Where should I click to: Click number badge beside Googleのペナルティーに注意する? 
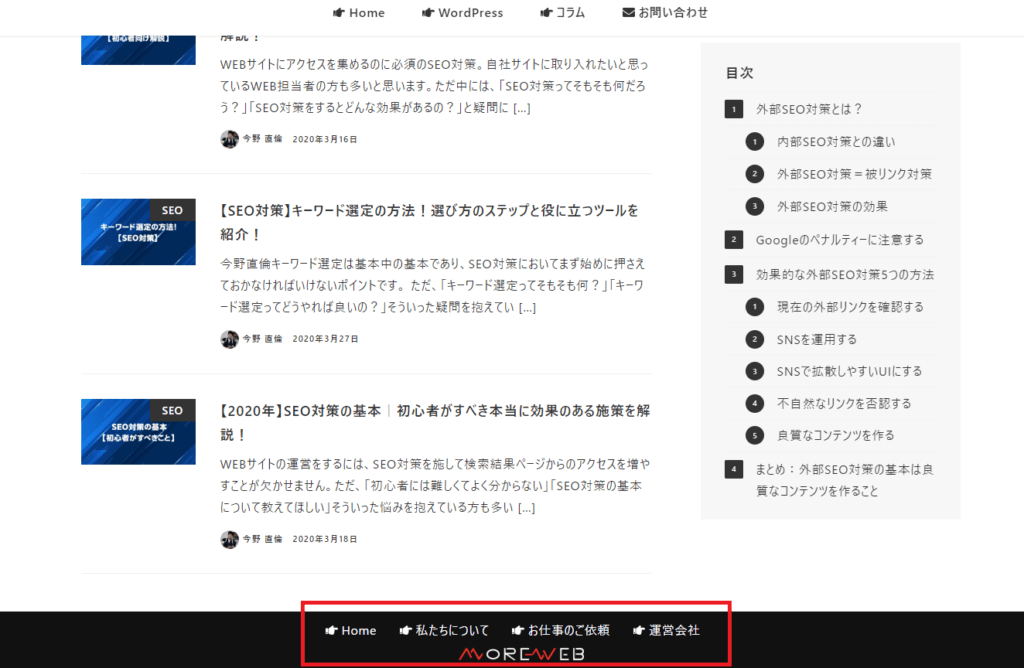tap(734, 240)
